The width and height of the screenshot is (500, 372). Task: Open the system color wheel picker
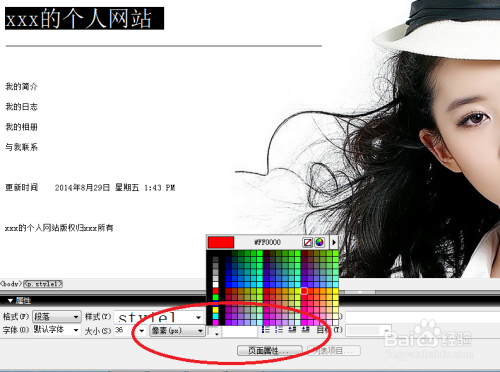click(319, 242)
